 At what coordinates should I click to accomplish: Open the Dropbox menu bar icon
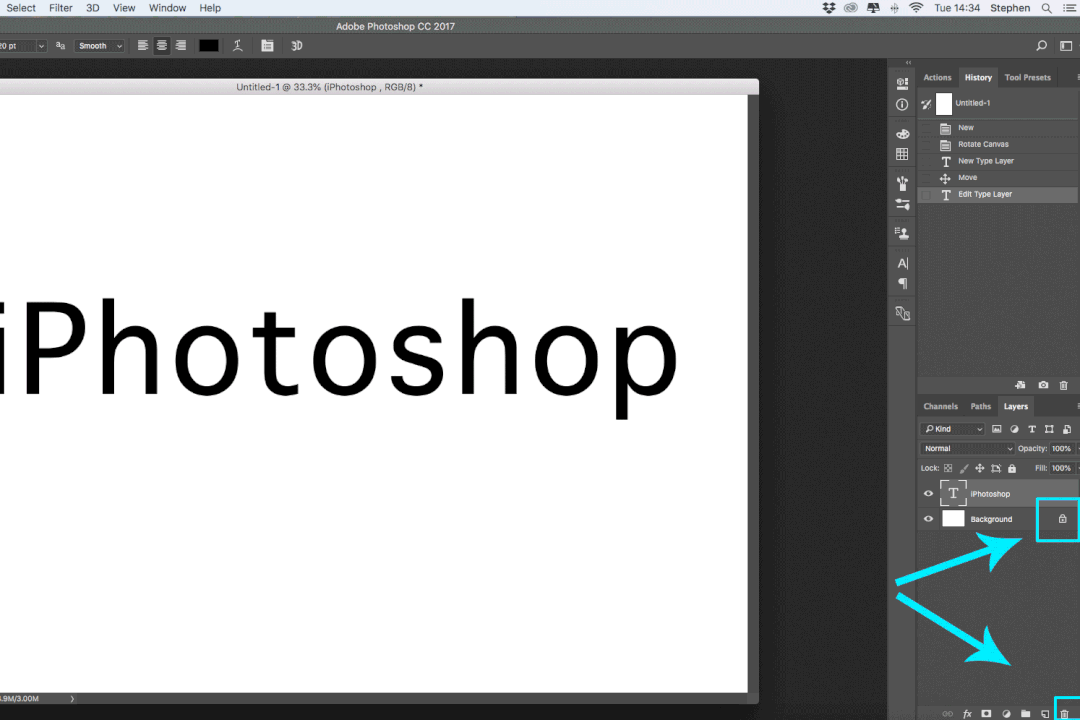[829, 8]
